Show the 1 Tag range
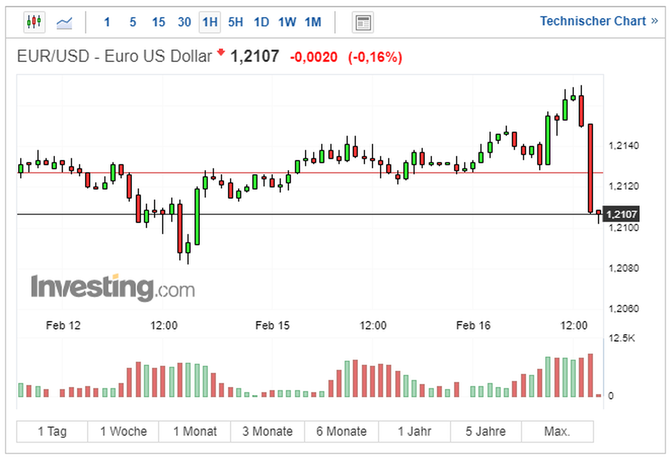Viewport: 670px width, 460px height. (x=52, y=431)
